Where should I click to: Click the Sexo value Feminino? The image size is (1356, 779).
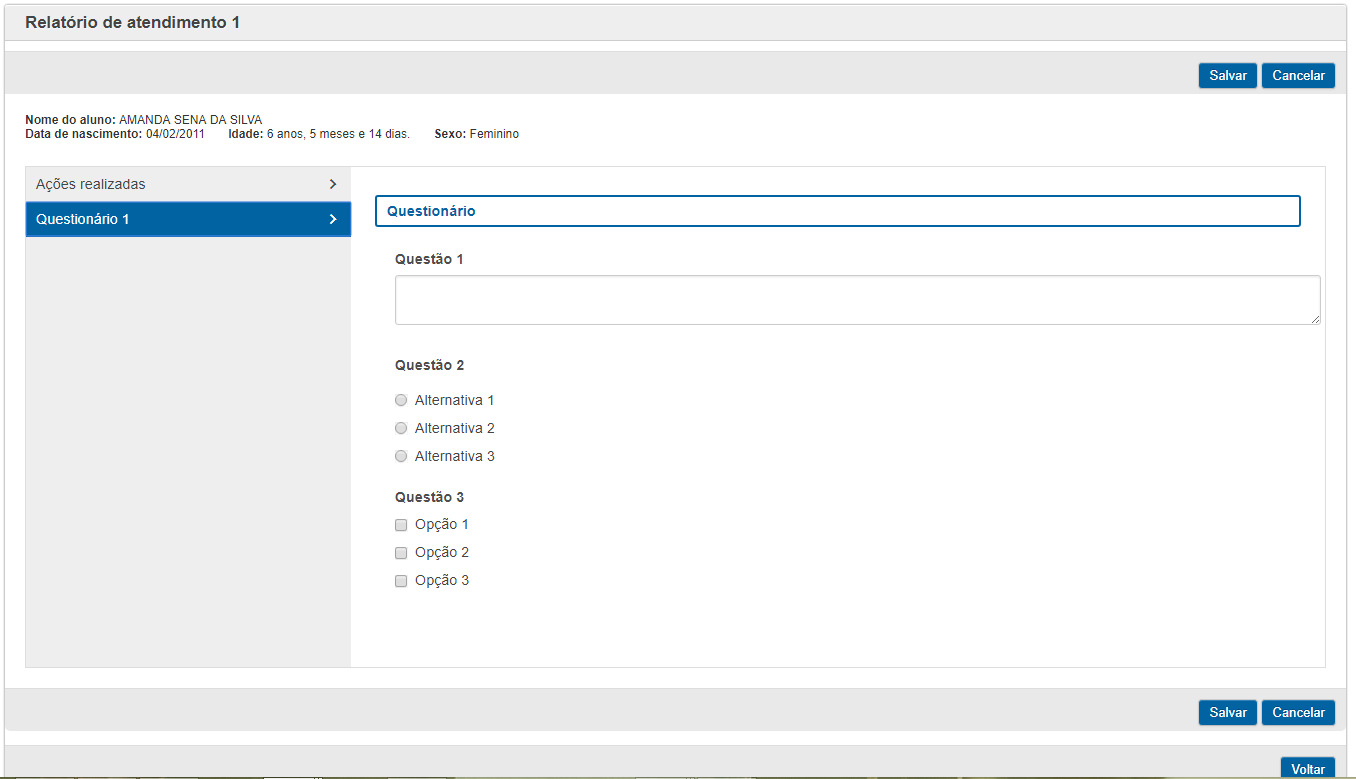point(494,134)
